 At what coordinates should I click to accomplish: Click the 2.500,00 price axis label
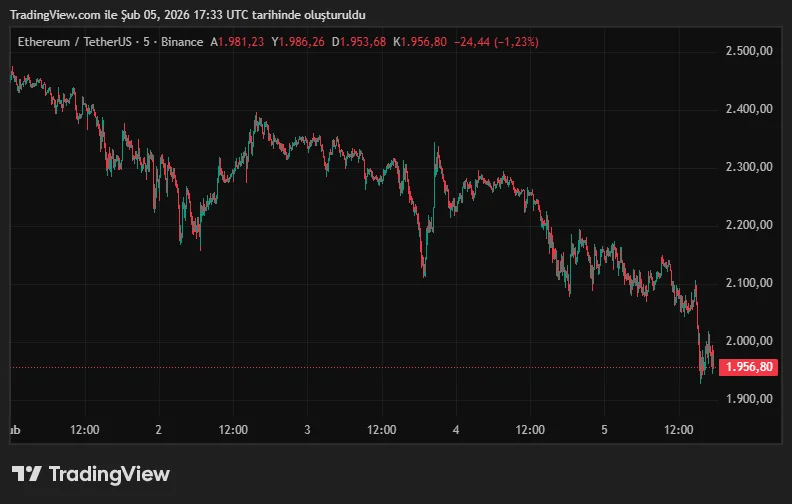click(x=748, y=51)
